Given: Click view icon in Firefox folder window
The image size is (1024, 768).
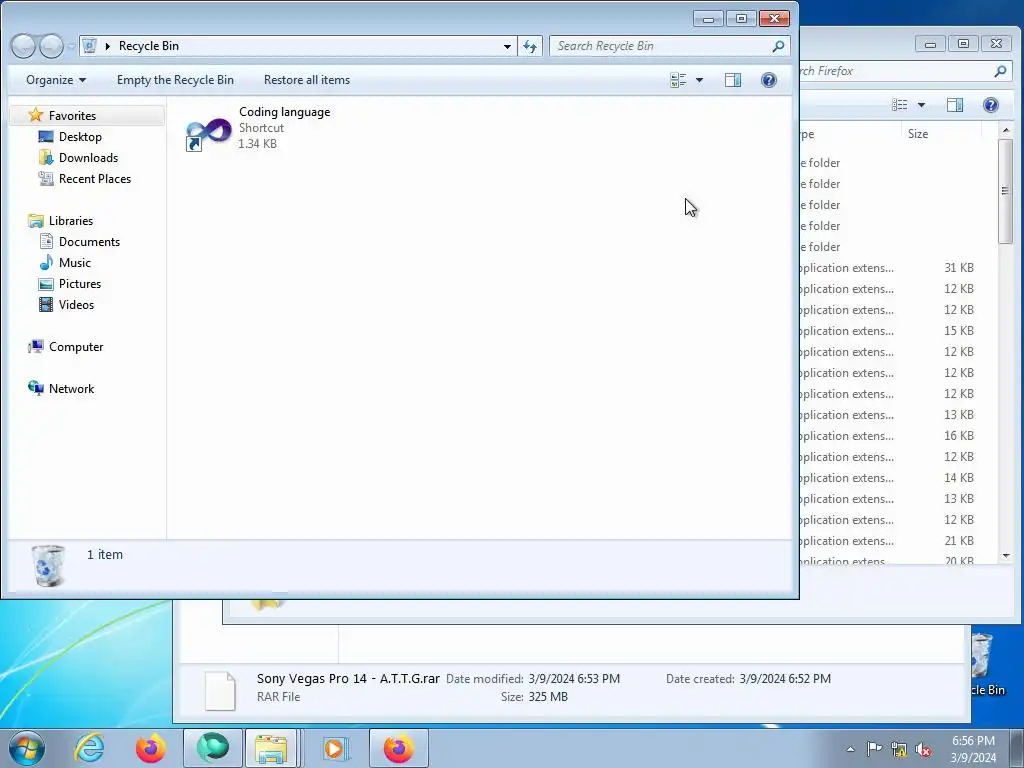Looking at the screenshot, I should (900, 104).
